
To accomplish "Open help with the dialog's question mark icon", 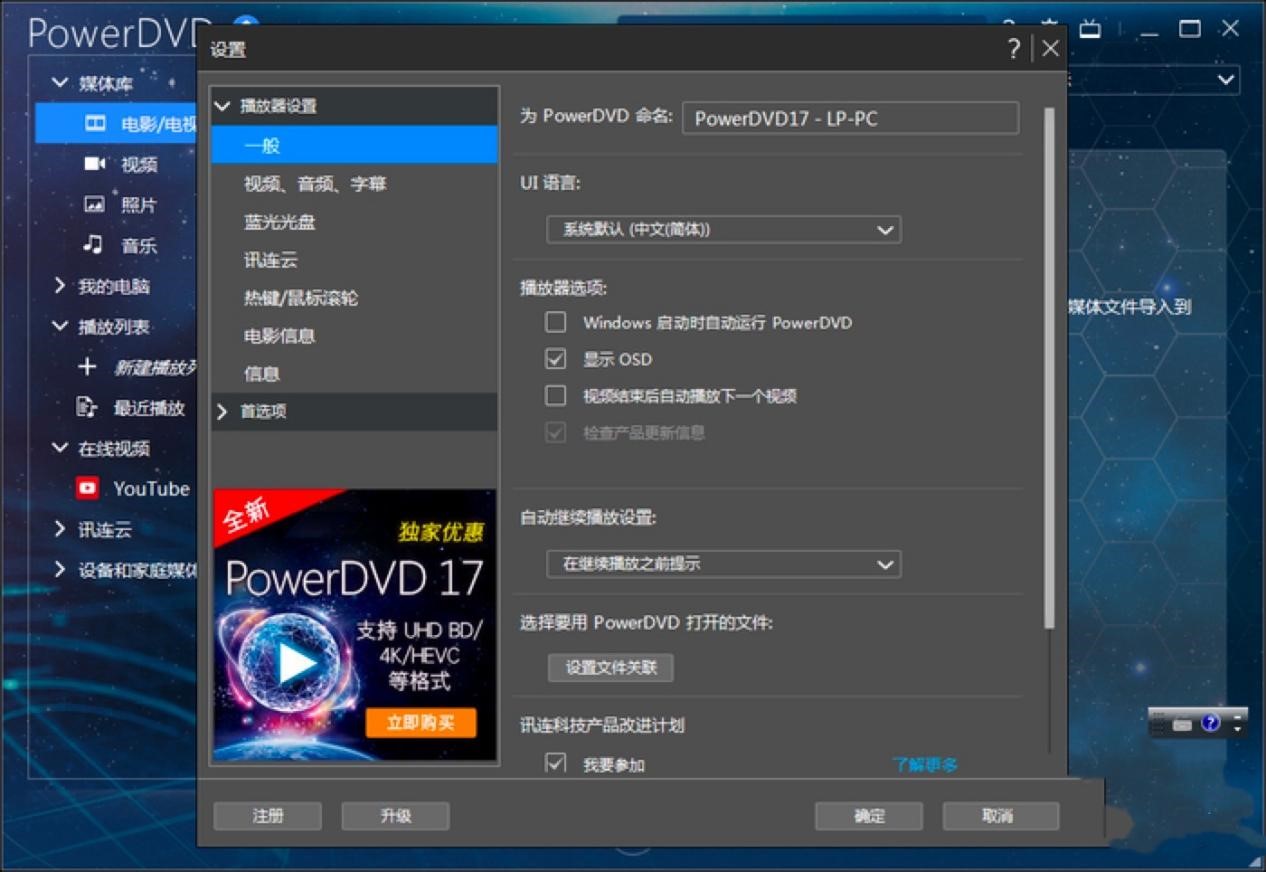I will tap(1014, 48).
